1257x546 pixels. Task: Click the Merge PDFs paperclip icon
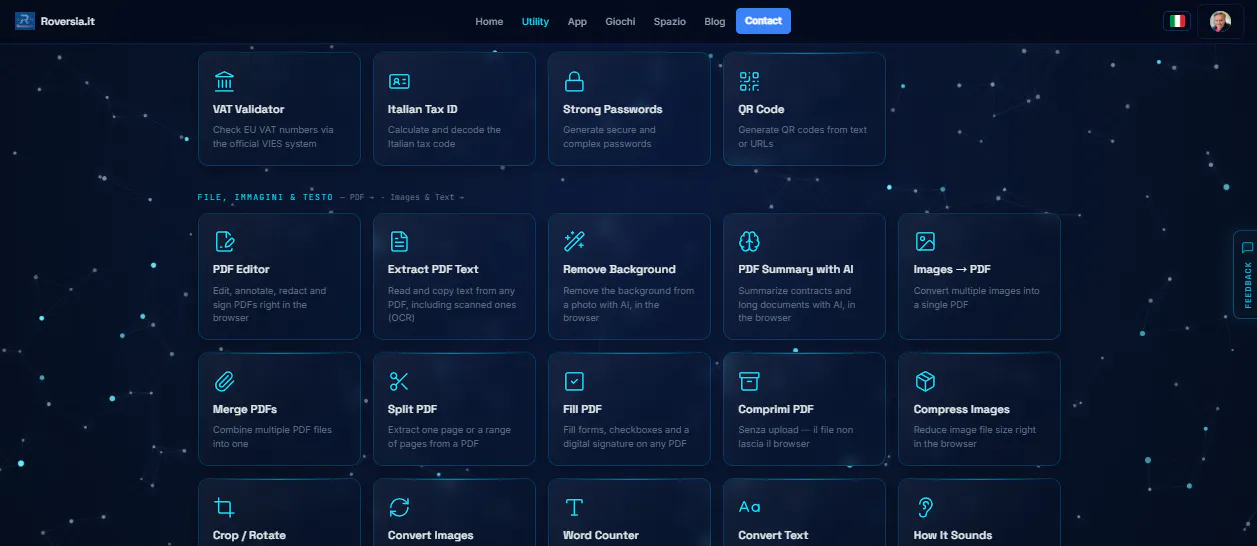[x=224, y=381]
